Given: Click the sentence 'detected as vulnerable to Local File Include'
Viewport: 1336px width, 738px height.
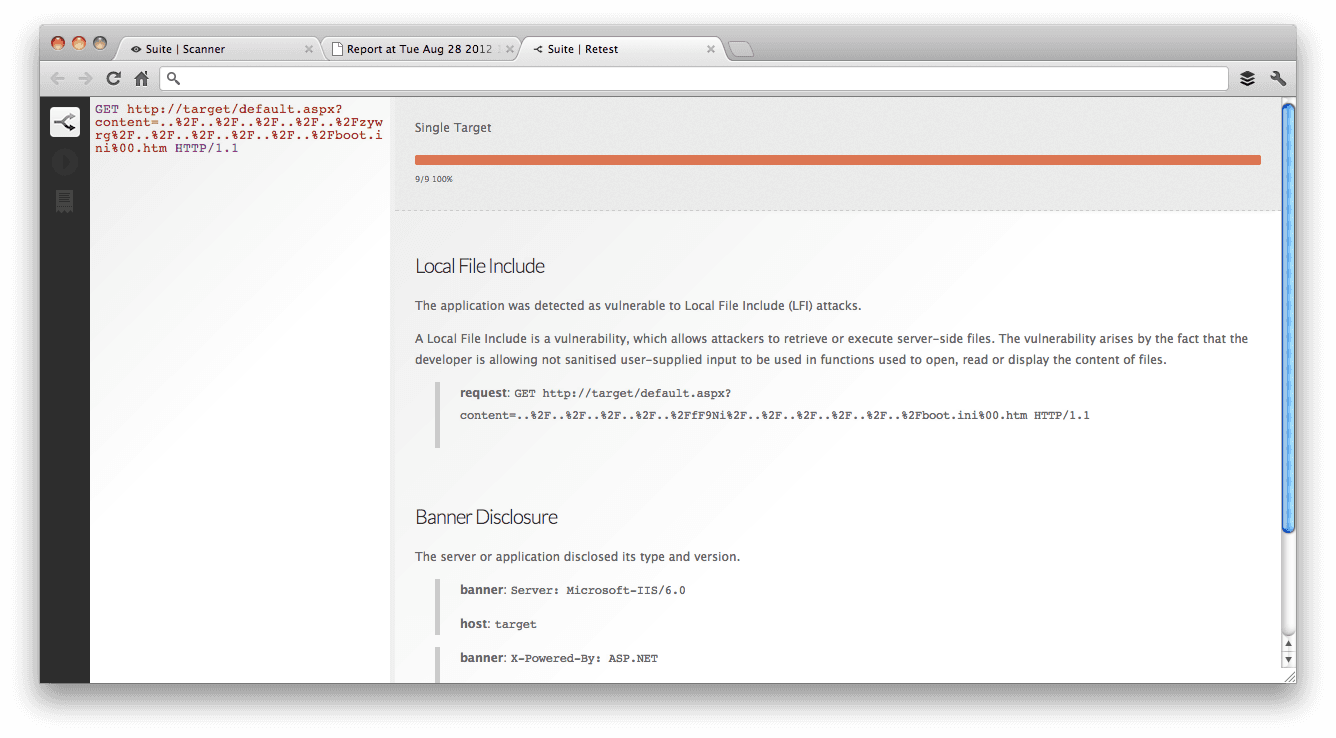Looking at the screenshot, I should [x=638, y=306].
